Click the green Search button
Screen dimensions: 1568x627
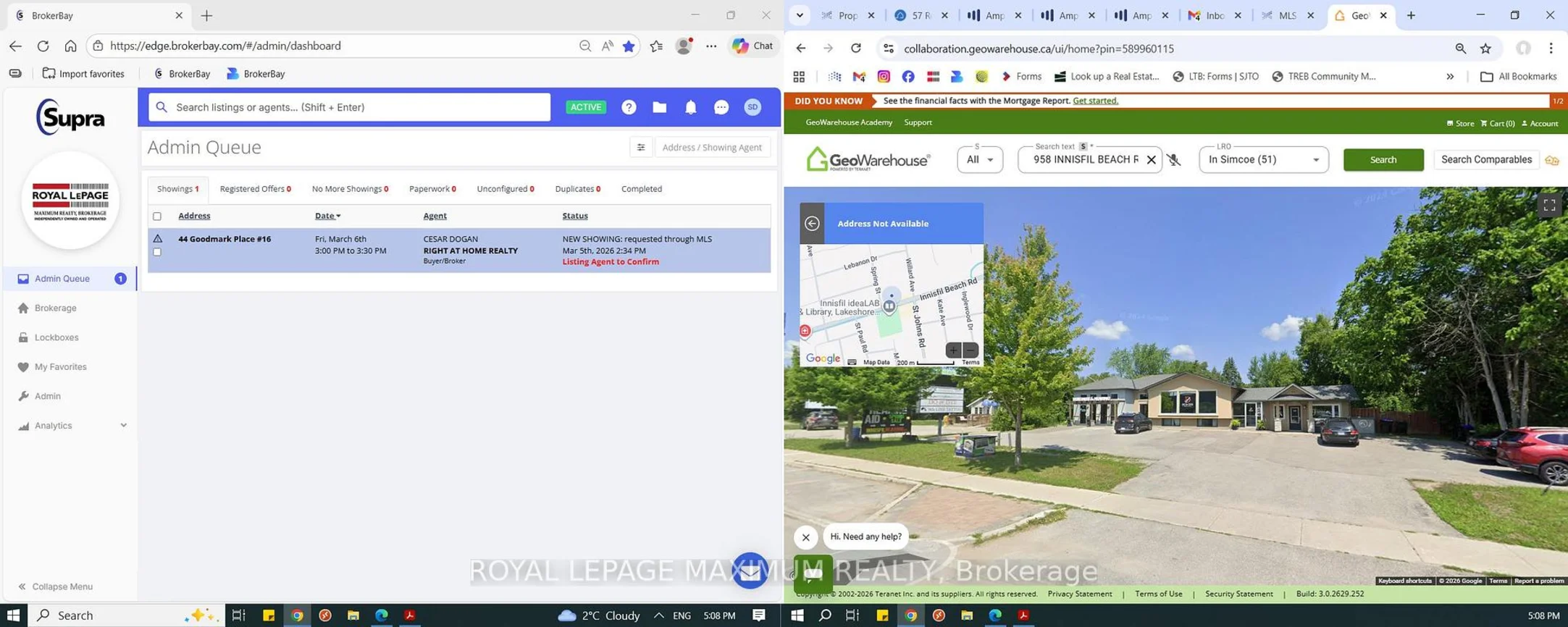click(x=1383, y=160)
